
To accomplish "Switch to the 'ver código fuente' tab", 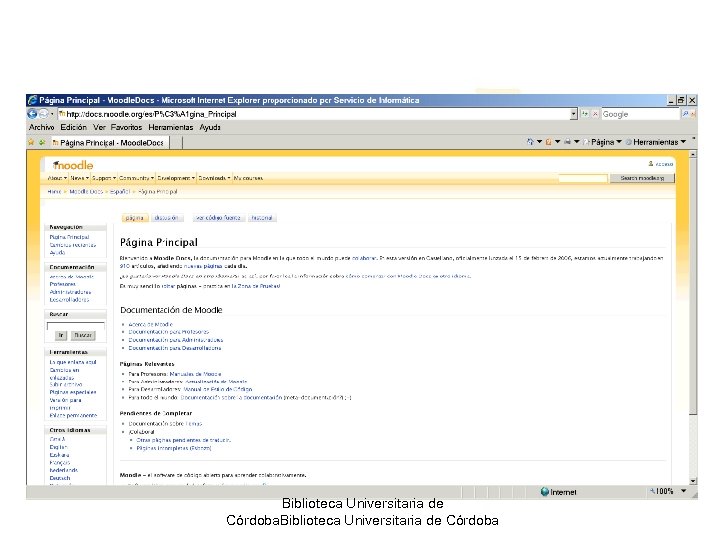I will coord(218,218).
